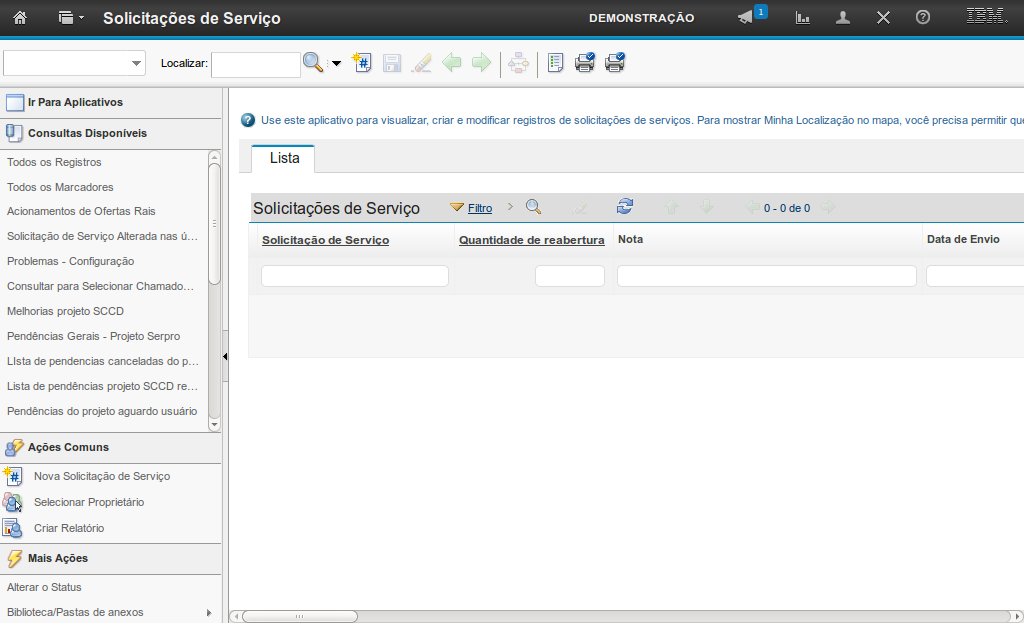Click the help question mark icon

923,18
